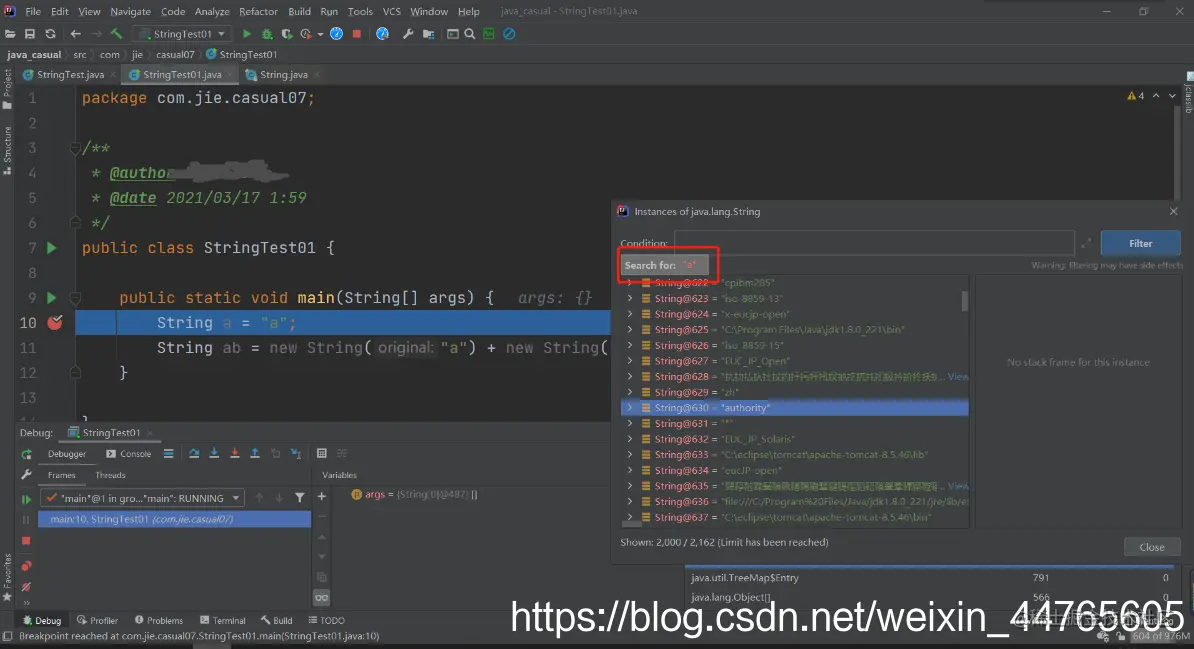Viewport: 1194px width, 649px height.
Task: Switch to the String.java editor tab
Action: click(283, 75)
